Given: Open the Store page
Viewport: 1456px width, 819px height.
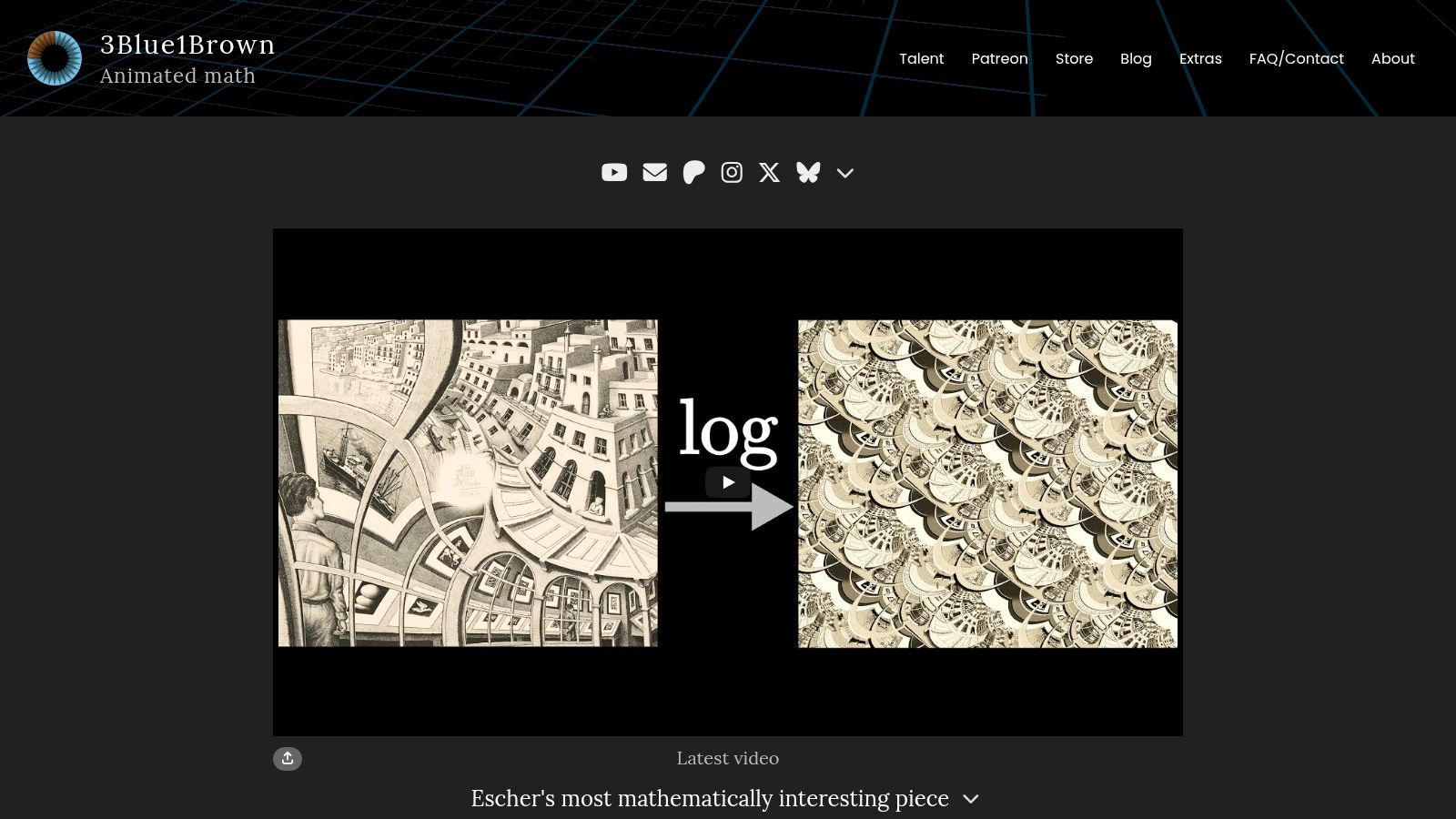Looking at the screenshot, I should coord(1074,58).
